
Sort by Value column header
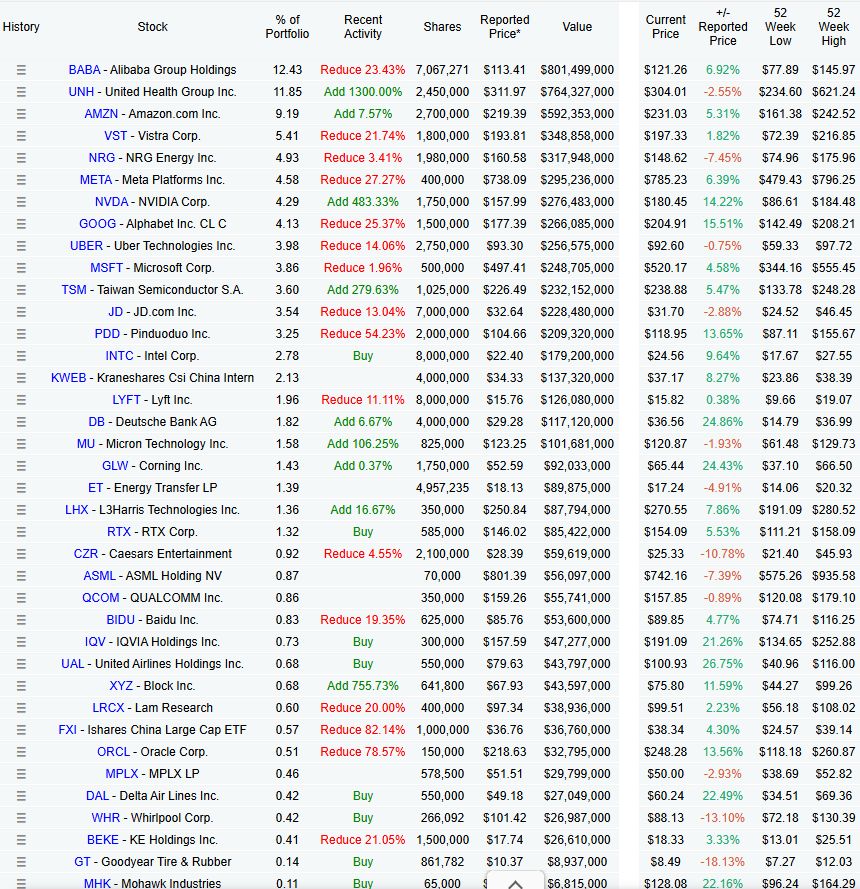(x=577, y=27)
